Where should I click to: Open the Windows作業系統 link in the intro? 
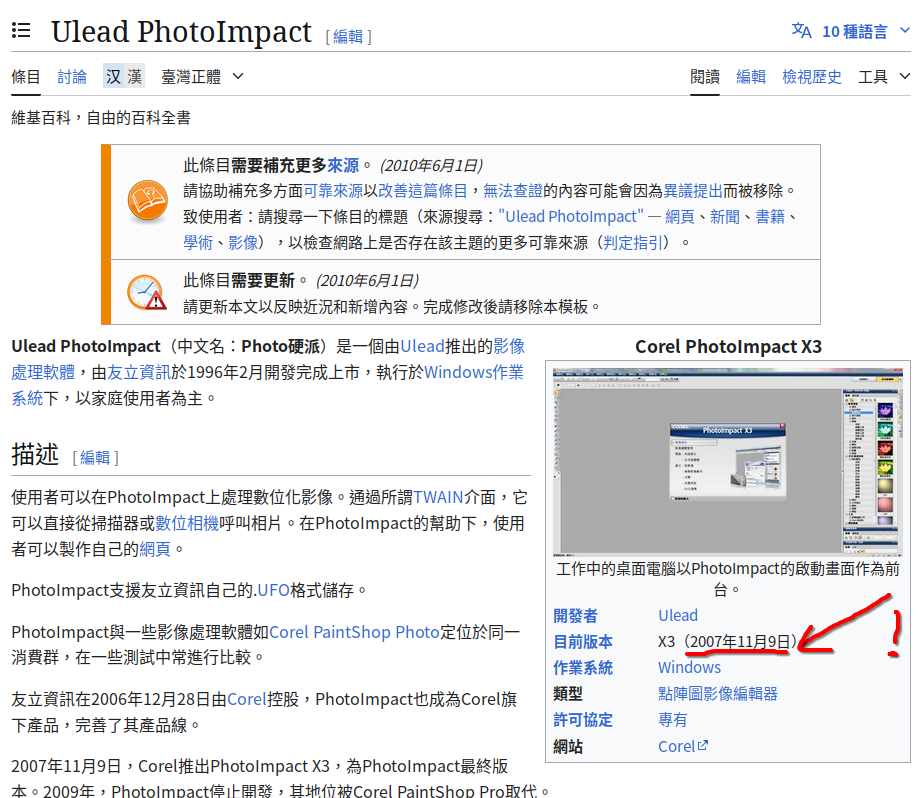click(474, 372)
